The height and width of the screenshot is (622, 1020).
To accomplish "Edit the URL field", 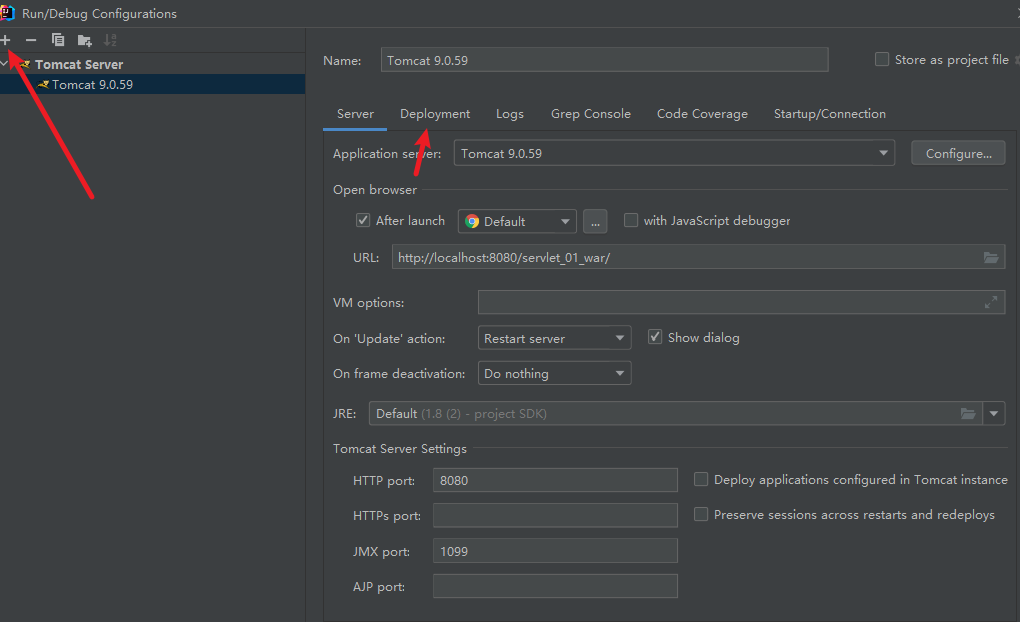I will point(698,257).
